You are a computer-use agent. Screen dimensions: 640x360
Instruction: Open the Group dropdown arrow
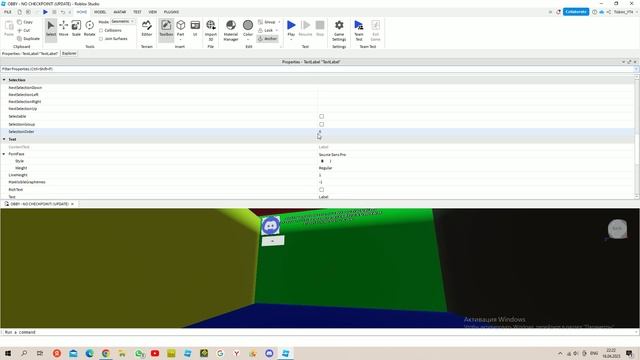(279, 22)
